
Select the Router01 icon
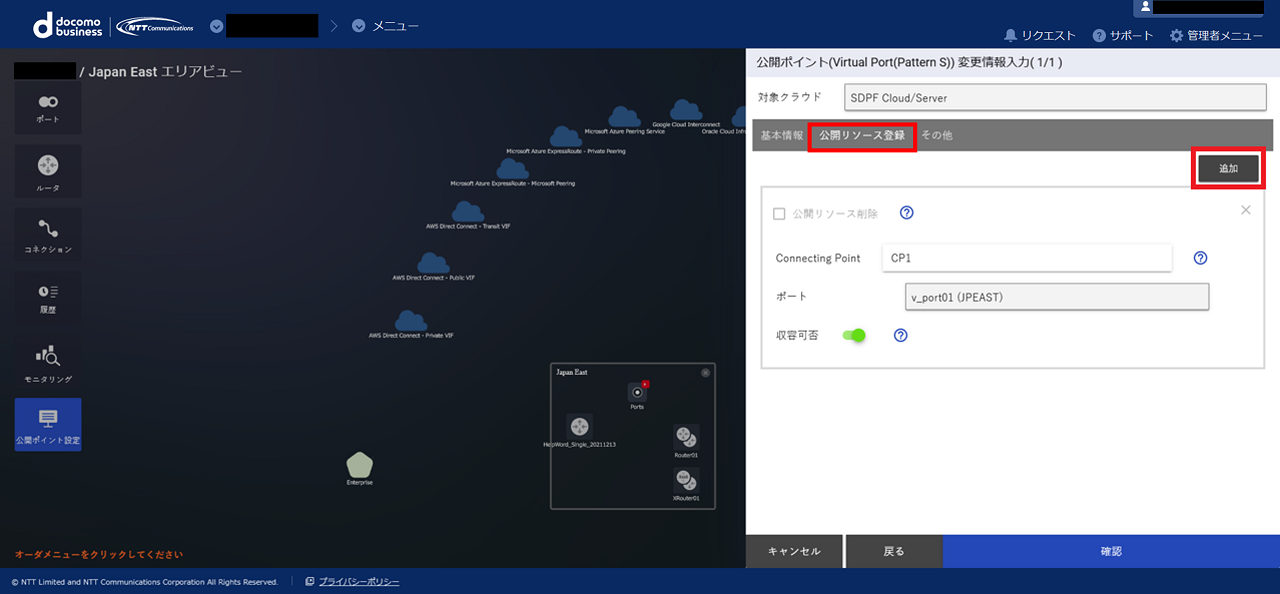click(686, 437)
